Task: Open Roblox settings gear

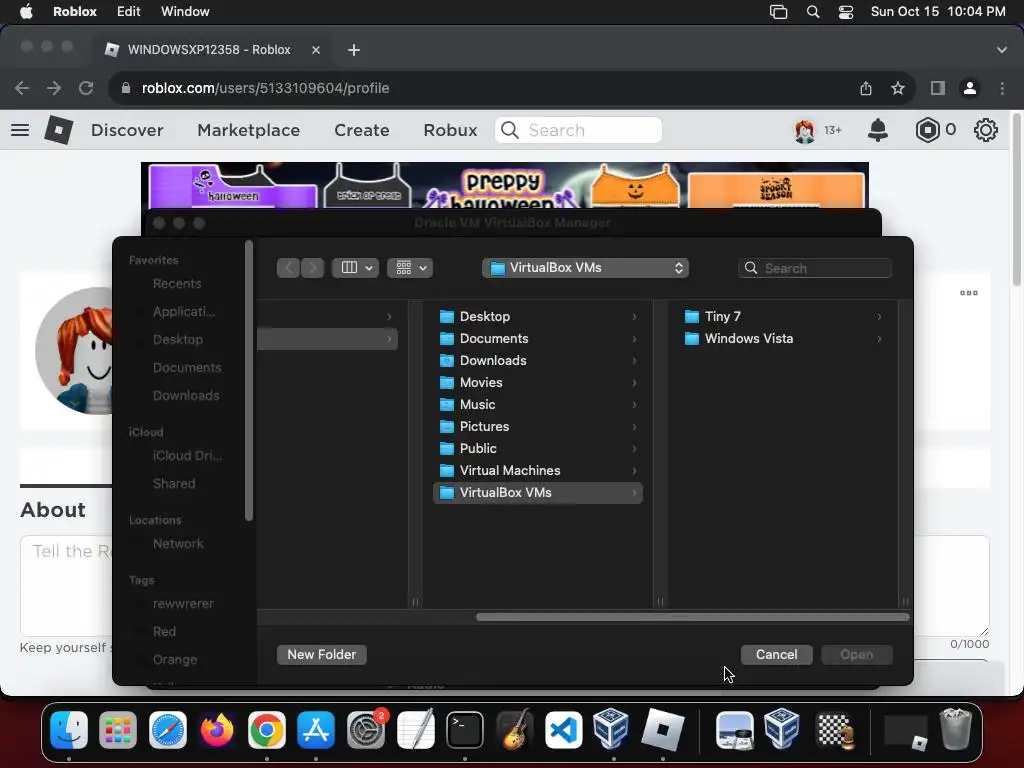Action: click(985, 130)
